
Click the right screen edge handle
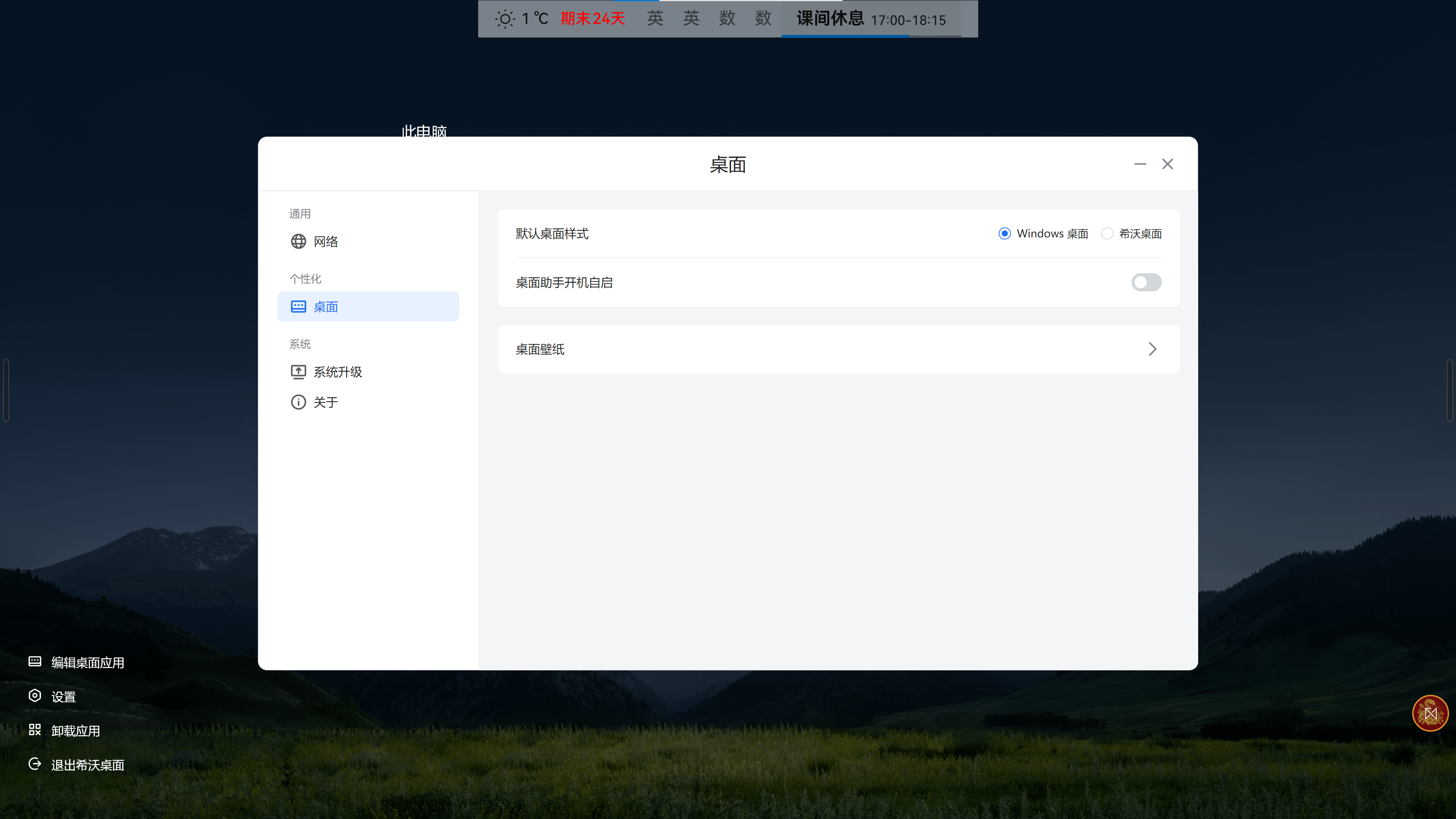point(1450,390)
